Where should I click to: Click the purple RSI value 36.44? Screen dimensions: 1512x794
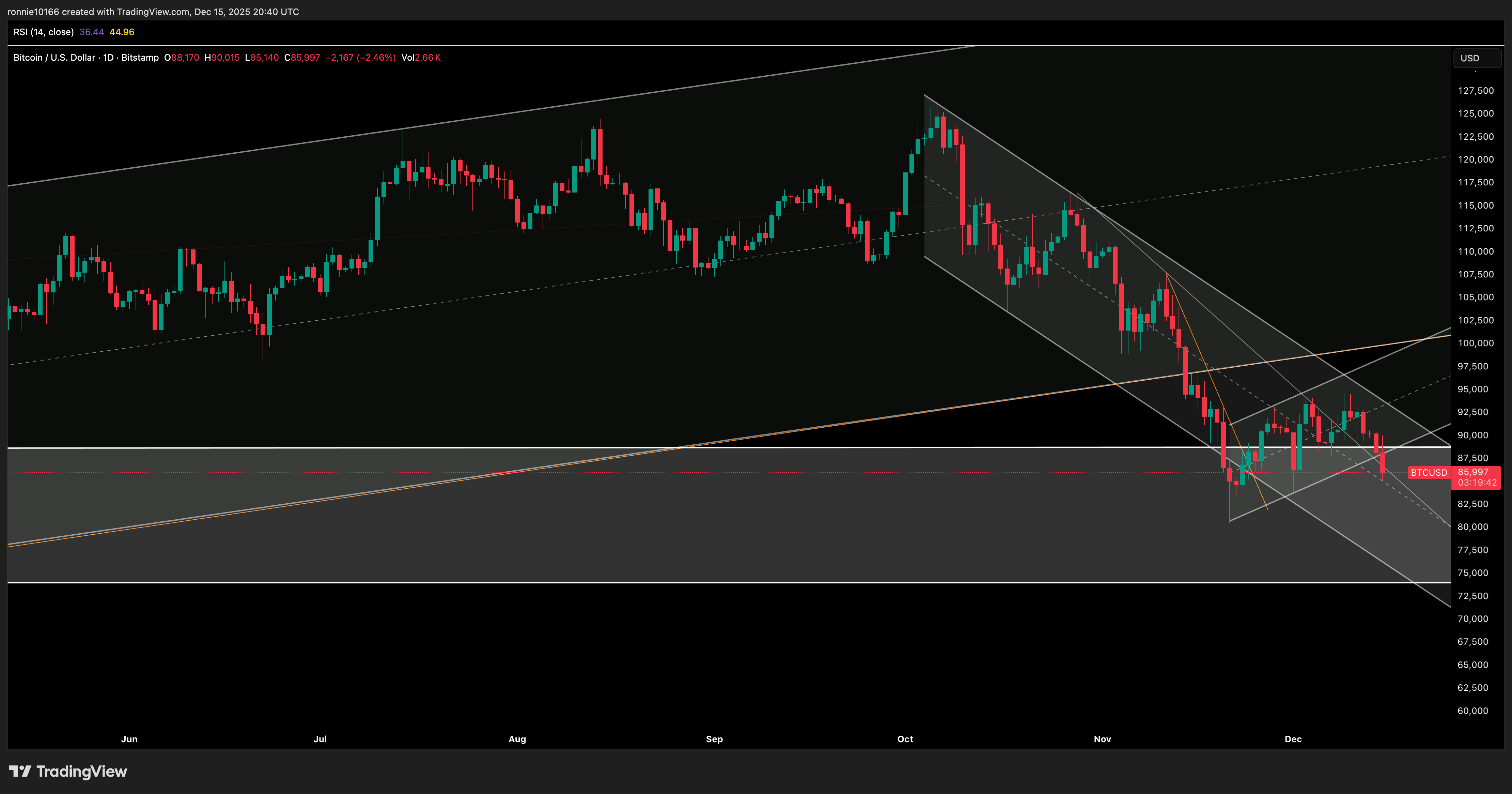[x=92, y=32]
